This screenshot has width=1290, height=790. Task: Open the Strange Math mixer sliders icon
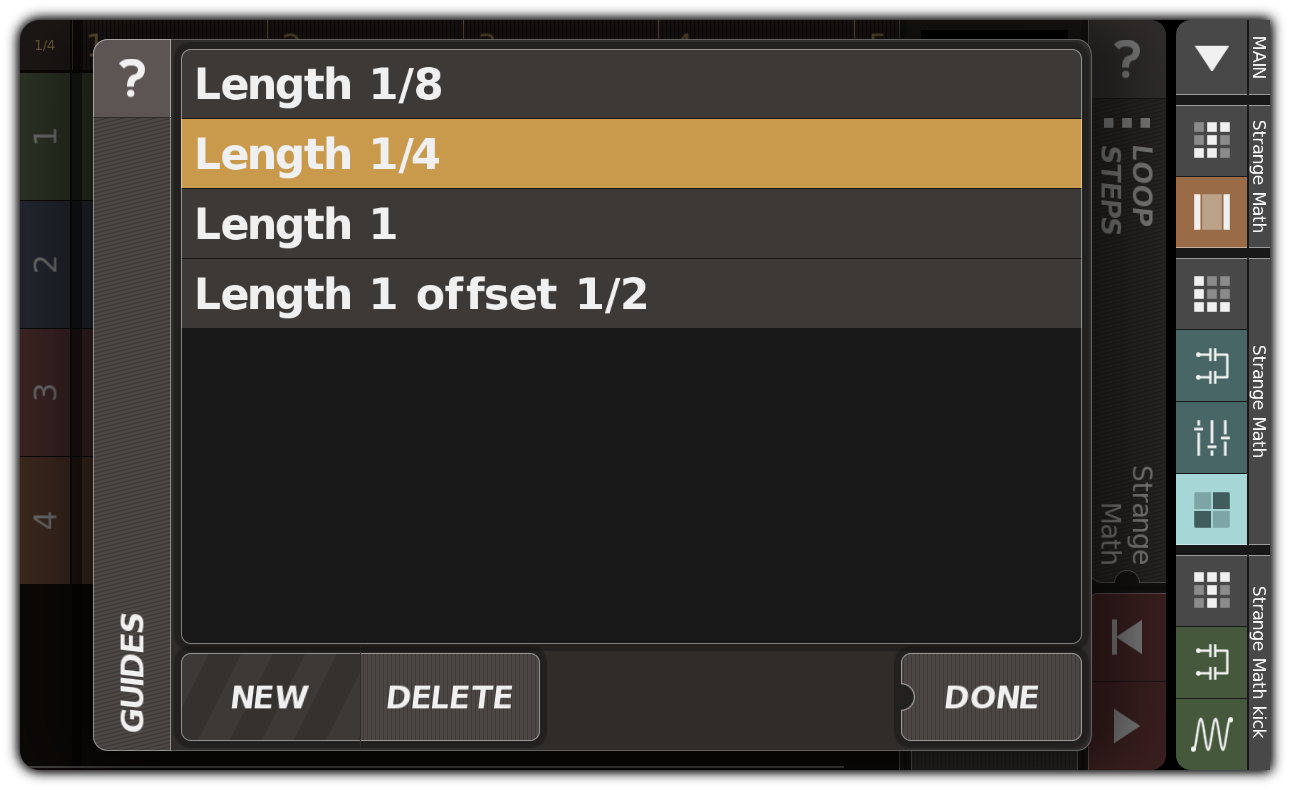tap(1211, 437)
